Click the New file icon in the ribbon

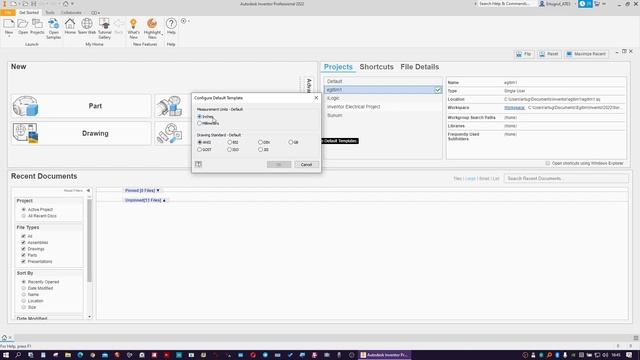(x=9, y=24)
